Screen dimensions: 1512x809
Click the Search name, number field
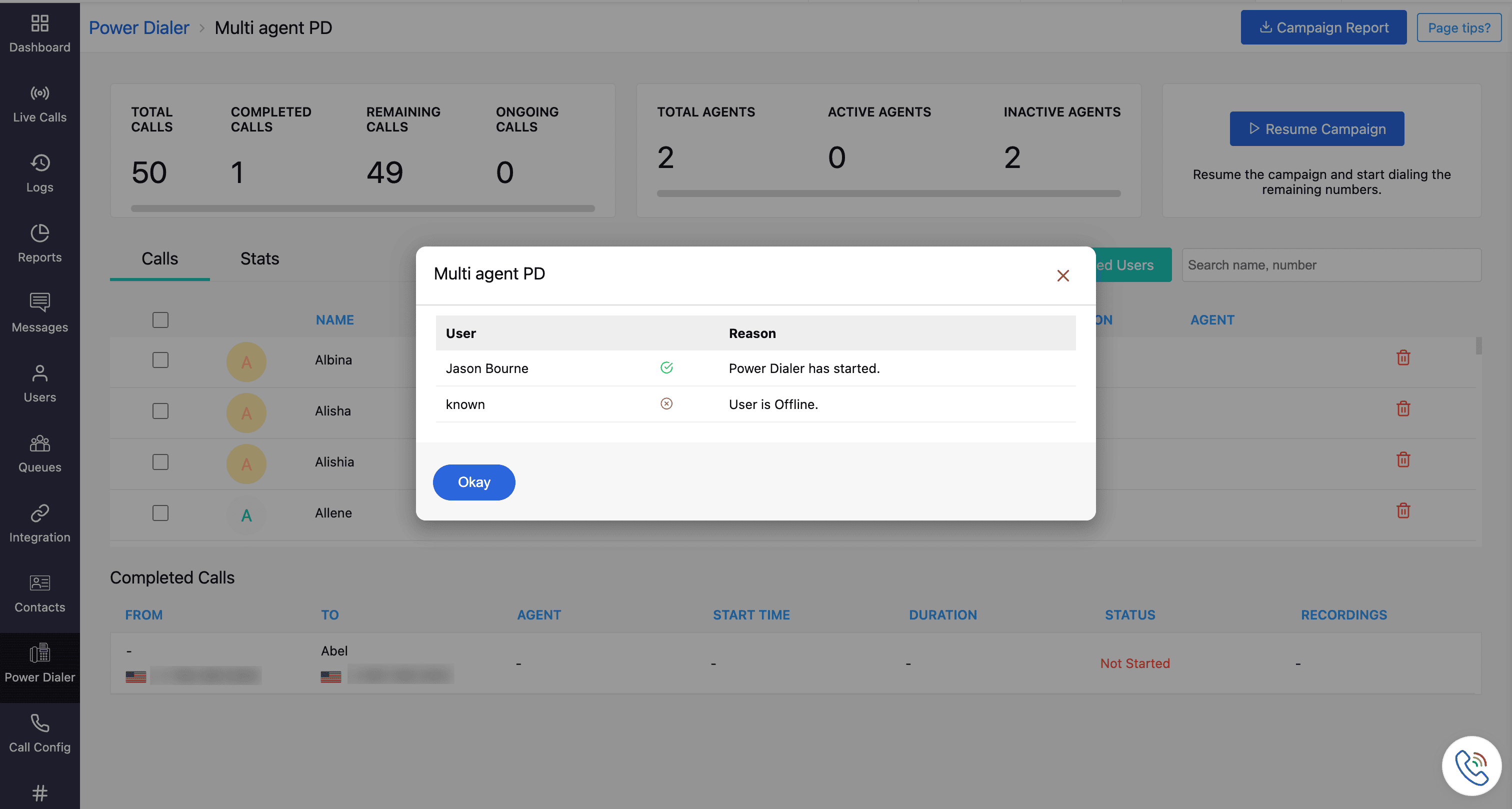click(x=1330, y=265)
